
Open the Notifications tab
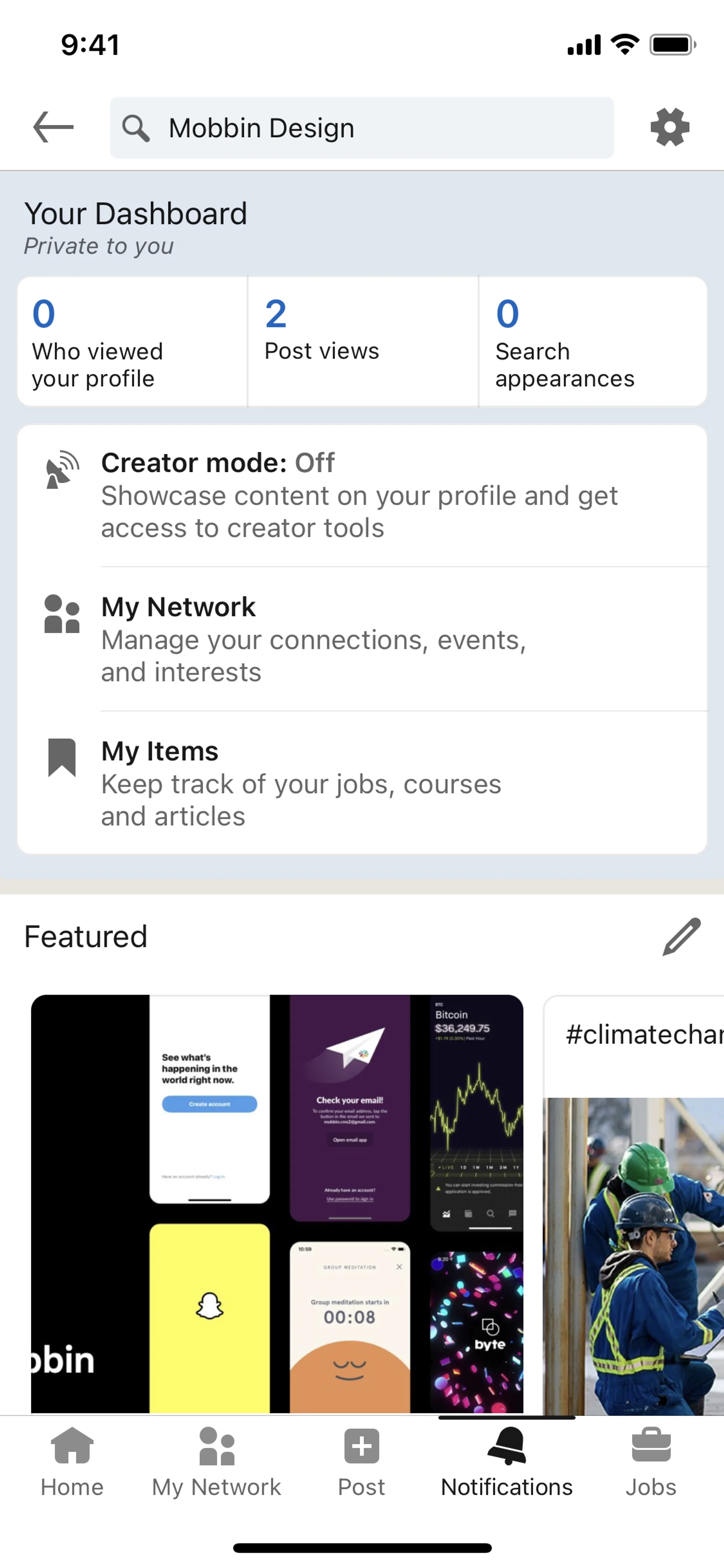pos(506,1462)
